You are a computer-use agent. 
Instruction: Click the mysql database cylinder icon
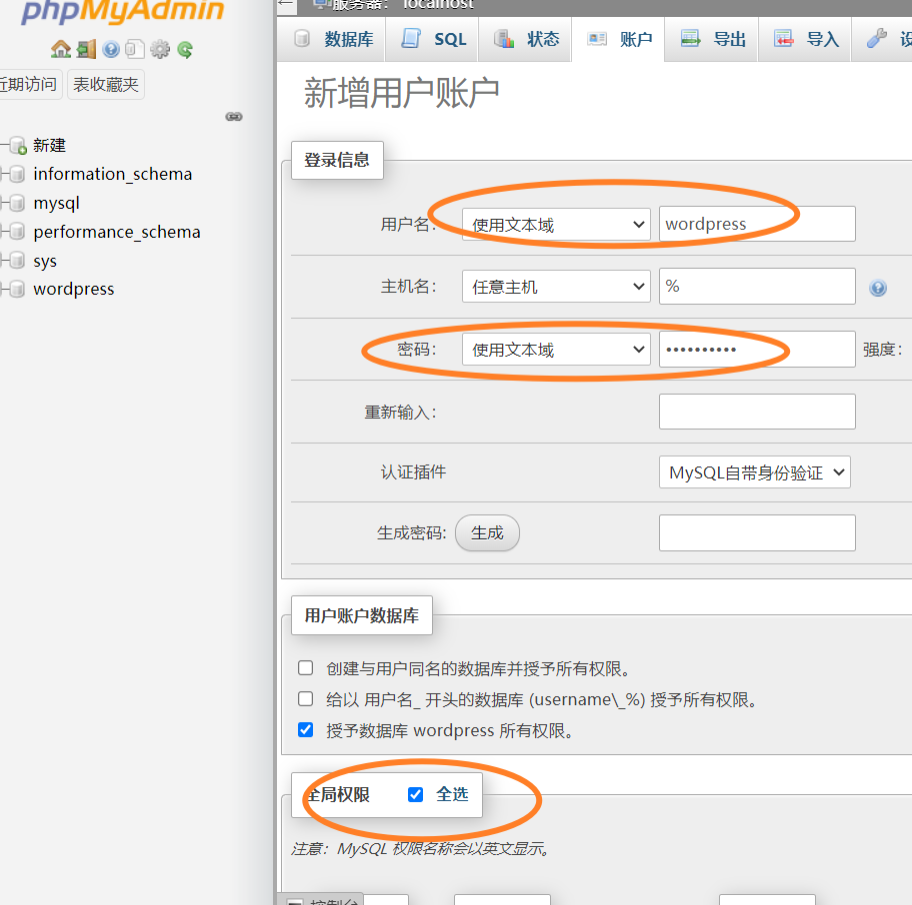point(18,202)
